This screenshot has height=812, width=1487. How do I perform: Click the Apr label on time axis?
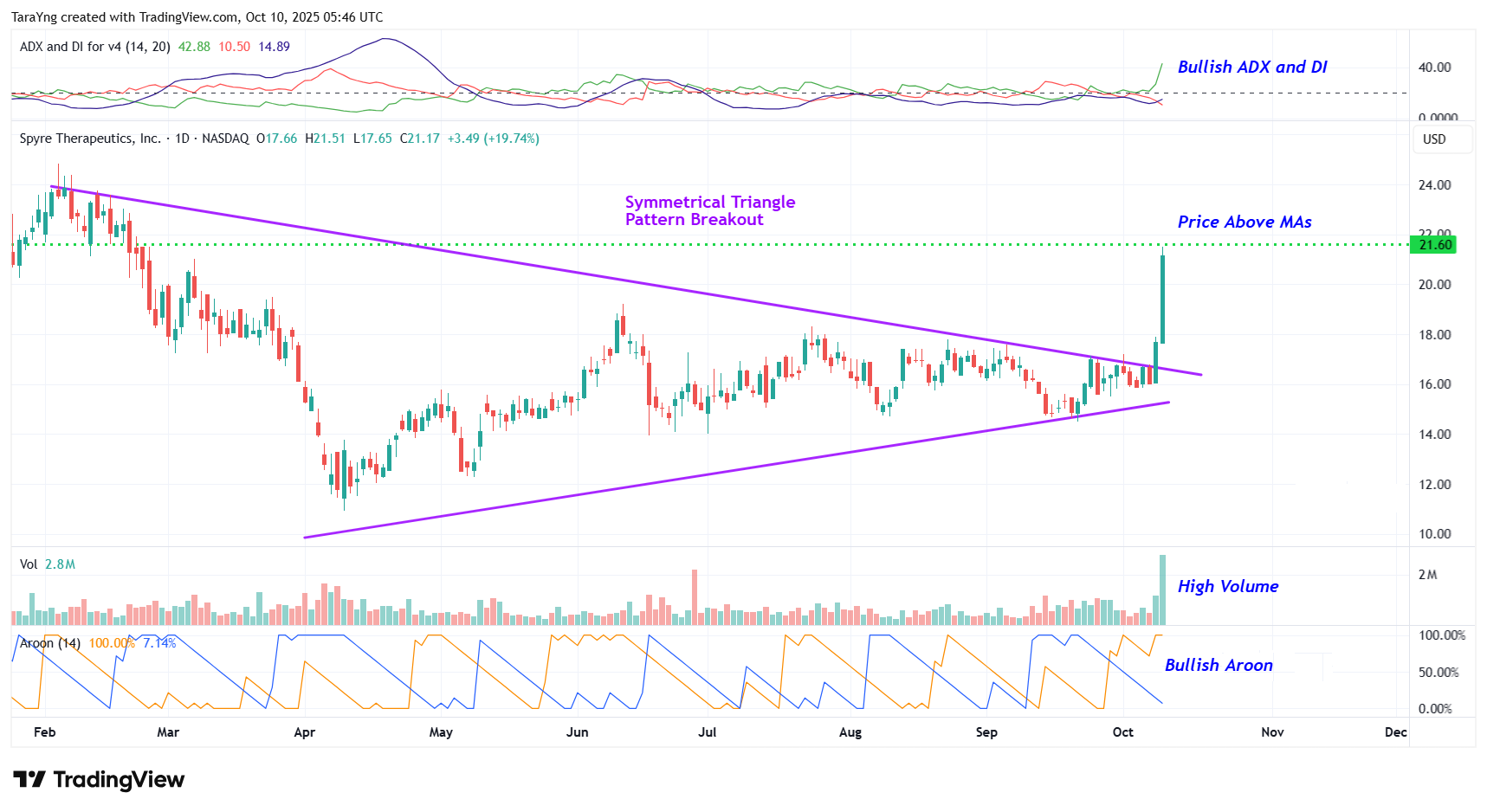click(304, 732)
